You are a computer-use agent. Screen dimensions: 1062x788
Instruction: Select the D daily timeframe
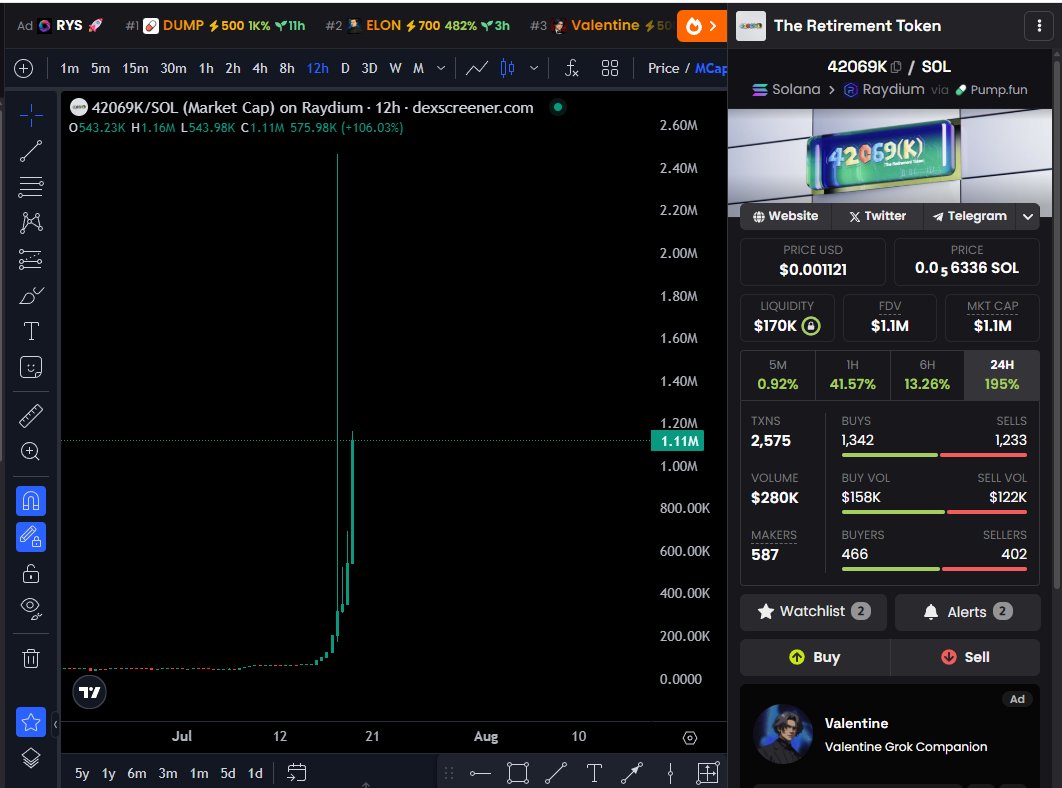coord(345,68)
